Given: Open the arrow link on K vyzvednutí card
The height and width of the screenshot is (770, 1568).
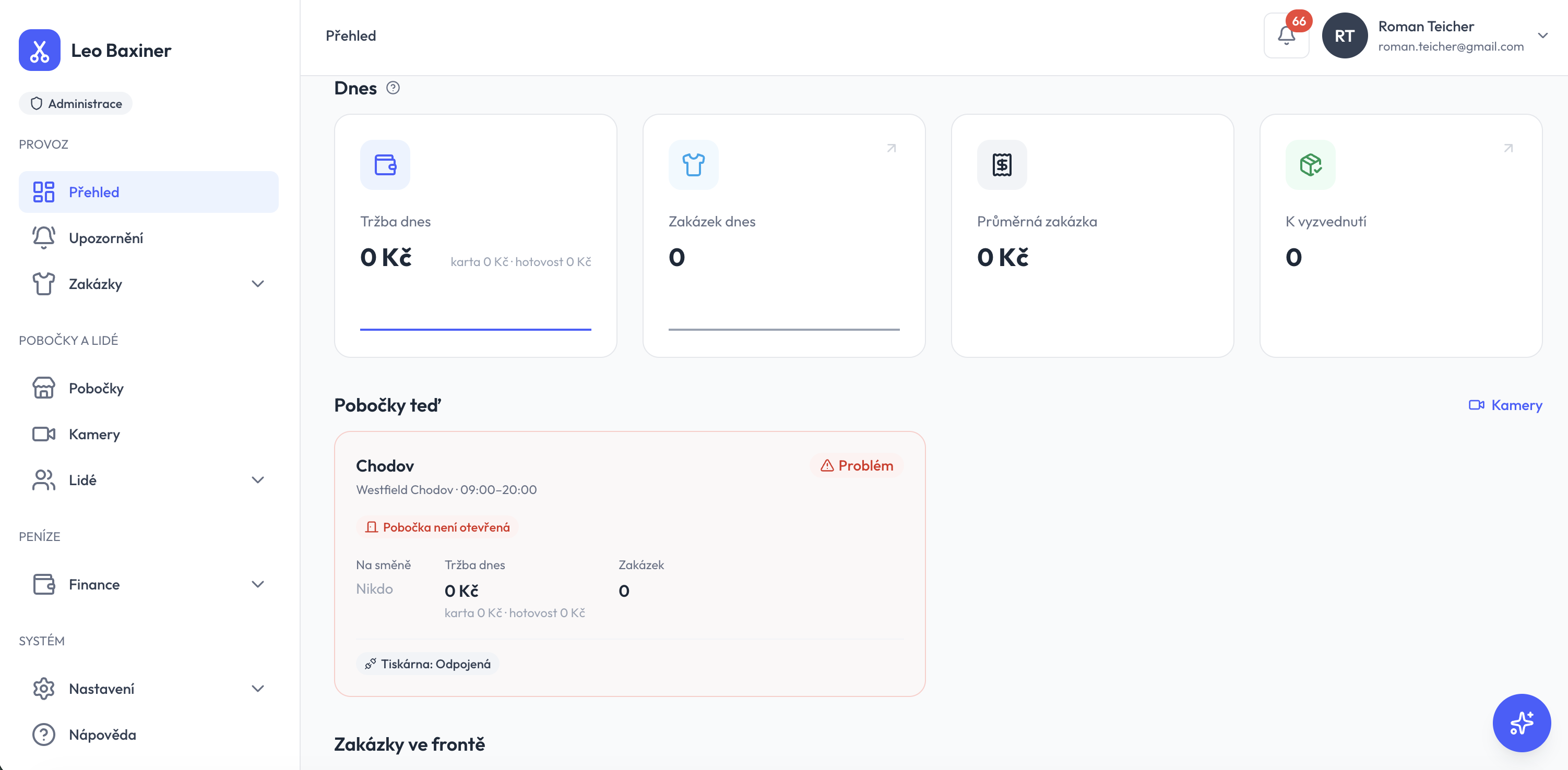Looking at the screenshot, I should click(x=1508, y=148).
